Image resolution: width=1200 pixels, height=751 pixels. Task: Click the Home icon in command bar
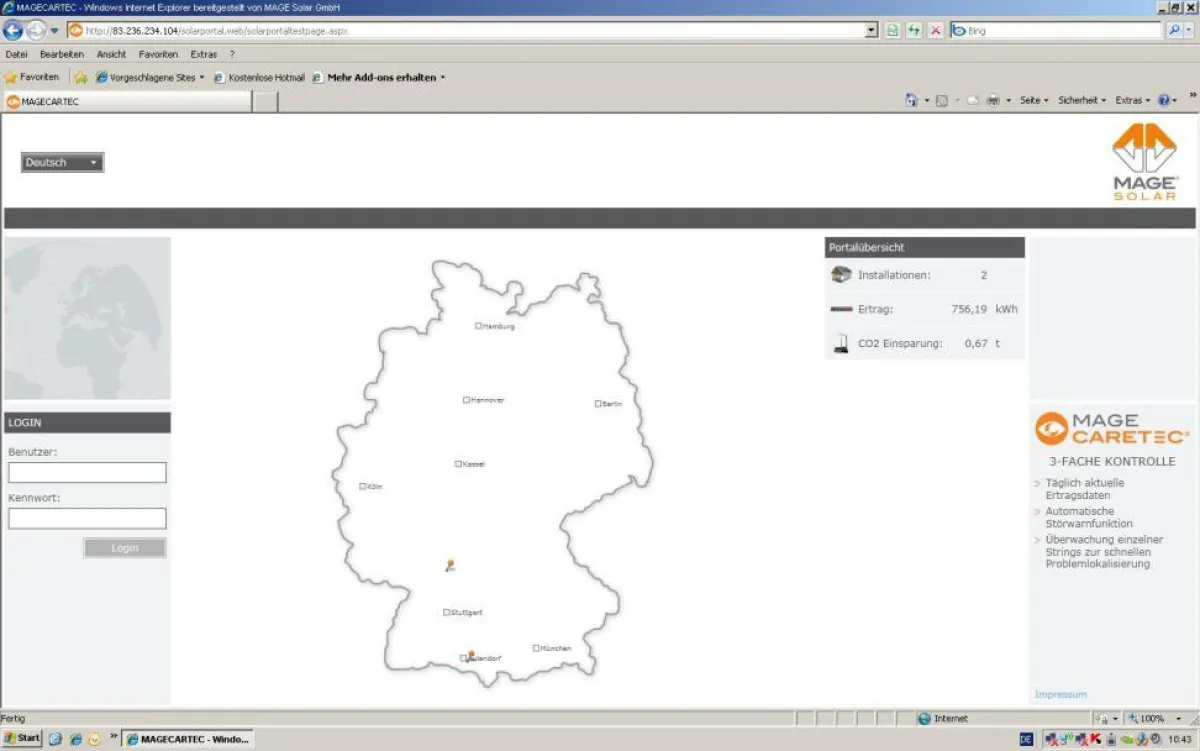click(911, 101)
